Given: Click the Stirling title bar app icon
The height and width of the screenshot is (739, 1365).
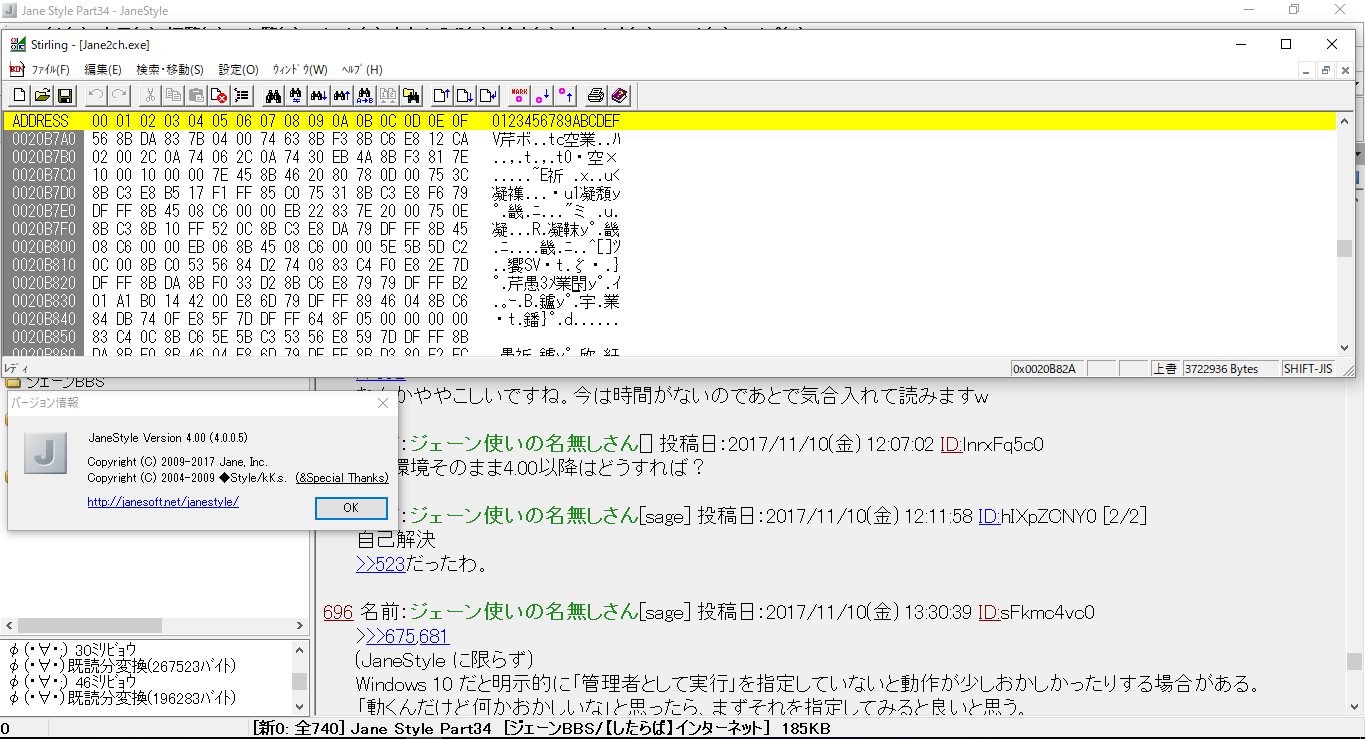Looking at the screenshot, I should click(x=17, y=44).
